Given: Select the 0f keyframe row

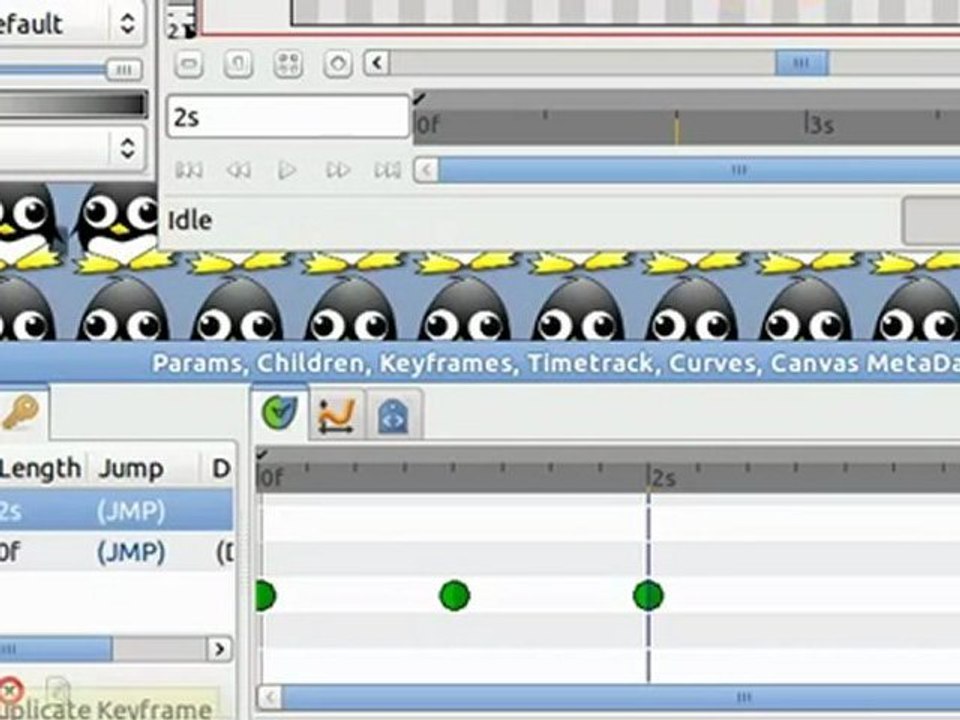Looking at the screenshot, I should pyautogui.click(x=116, y=552).
